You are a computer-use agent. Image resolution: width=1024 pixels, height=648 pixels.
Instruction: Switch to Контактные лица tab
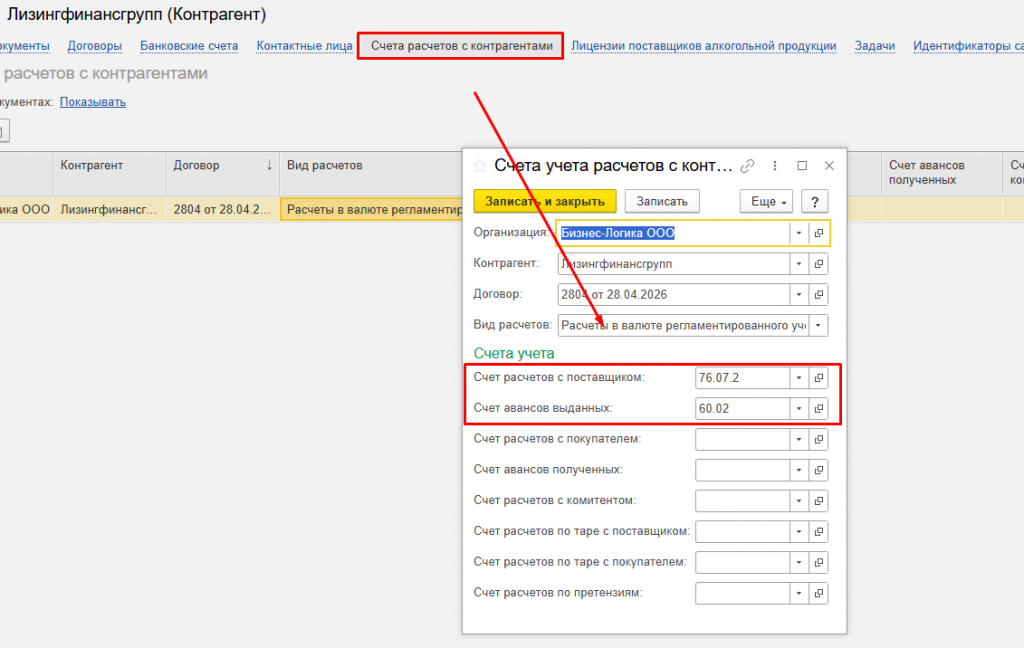pos(304,46)
